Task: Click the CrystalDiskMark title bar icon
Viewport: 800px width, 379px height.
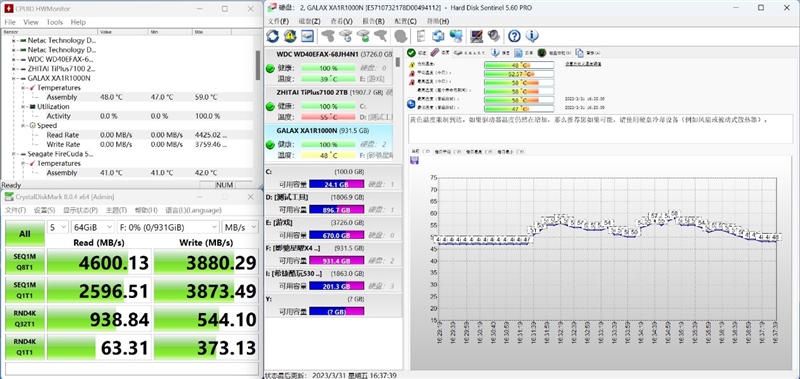Action: tap(9, 197)
